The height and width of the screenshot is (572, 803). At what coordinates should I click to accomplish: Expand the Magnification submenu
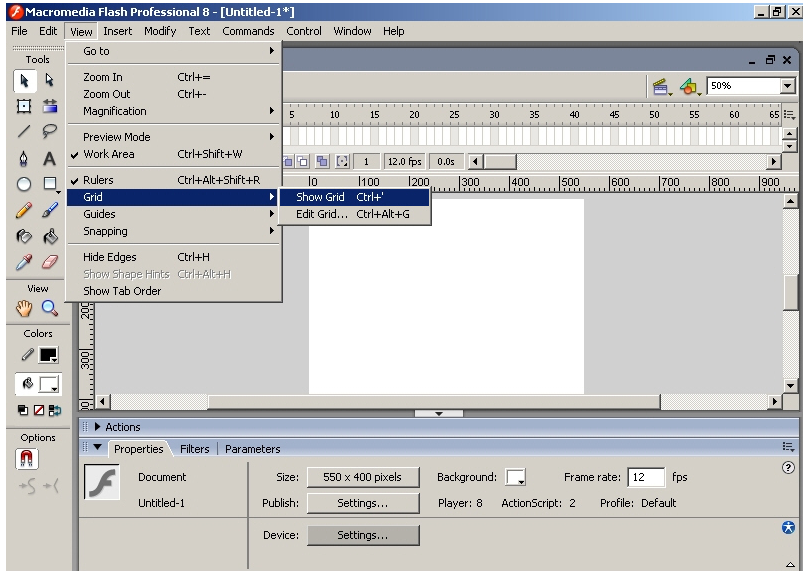pyautogui.click(x=174, y=111)
